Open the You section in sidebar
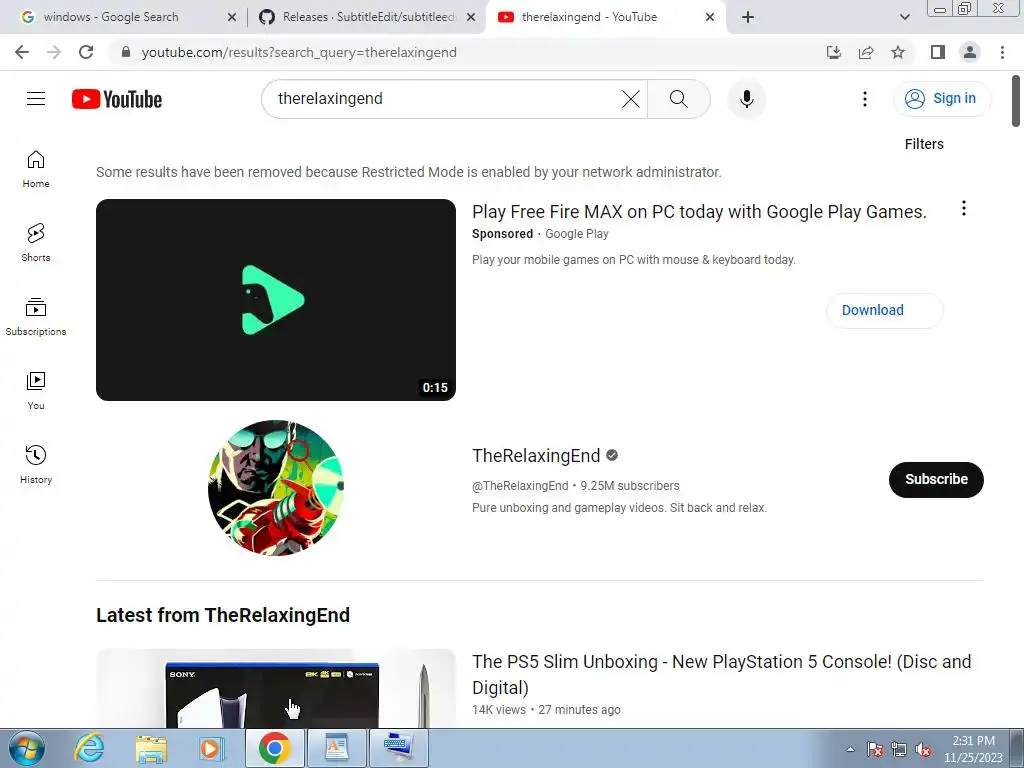The width and height of the screenshot is (1024, 768). 36,391
